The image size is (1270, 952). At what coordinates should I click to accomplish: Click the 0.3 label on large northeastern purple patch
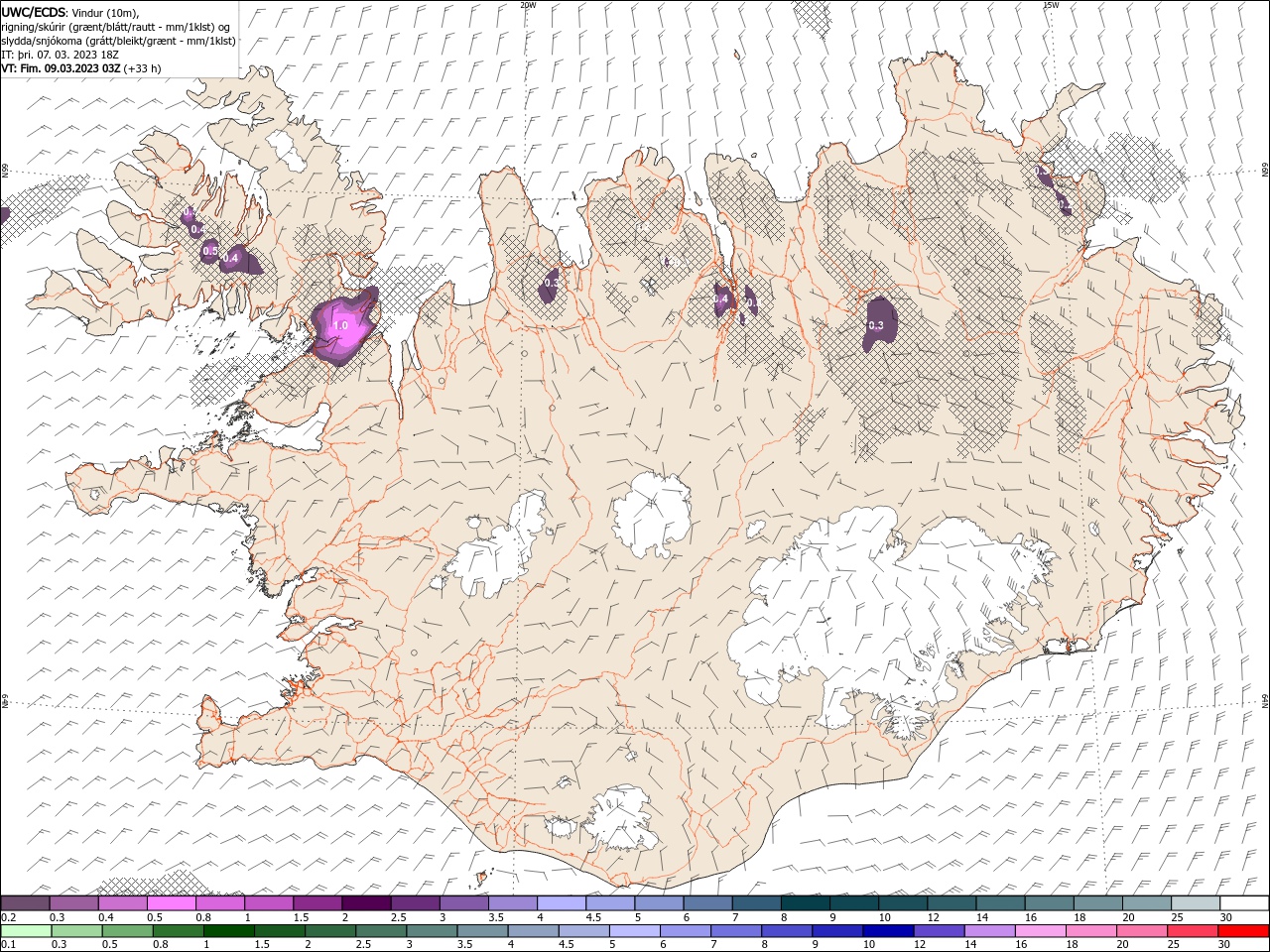click(876, 325)
